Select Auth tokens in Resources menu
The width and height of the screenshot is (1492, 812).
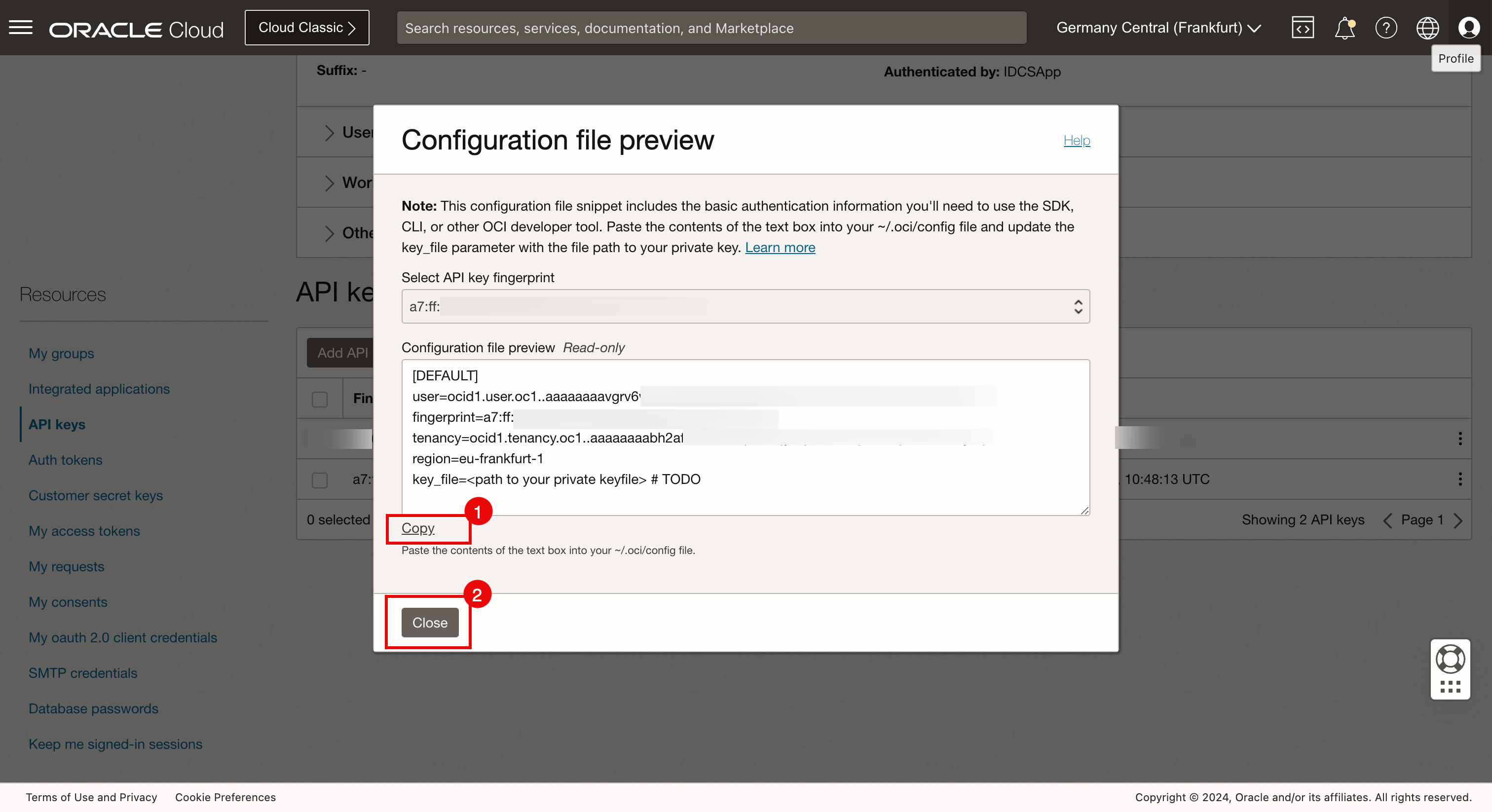click(x=66, y=460)
